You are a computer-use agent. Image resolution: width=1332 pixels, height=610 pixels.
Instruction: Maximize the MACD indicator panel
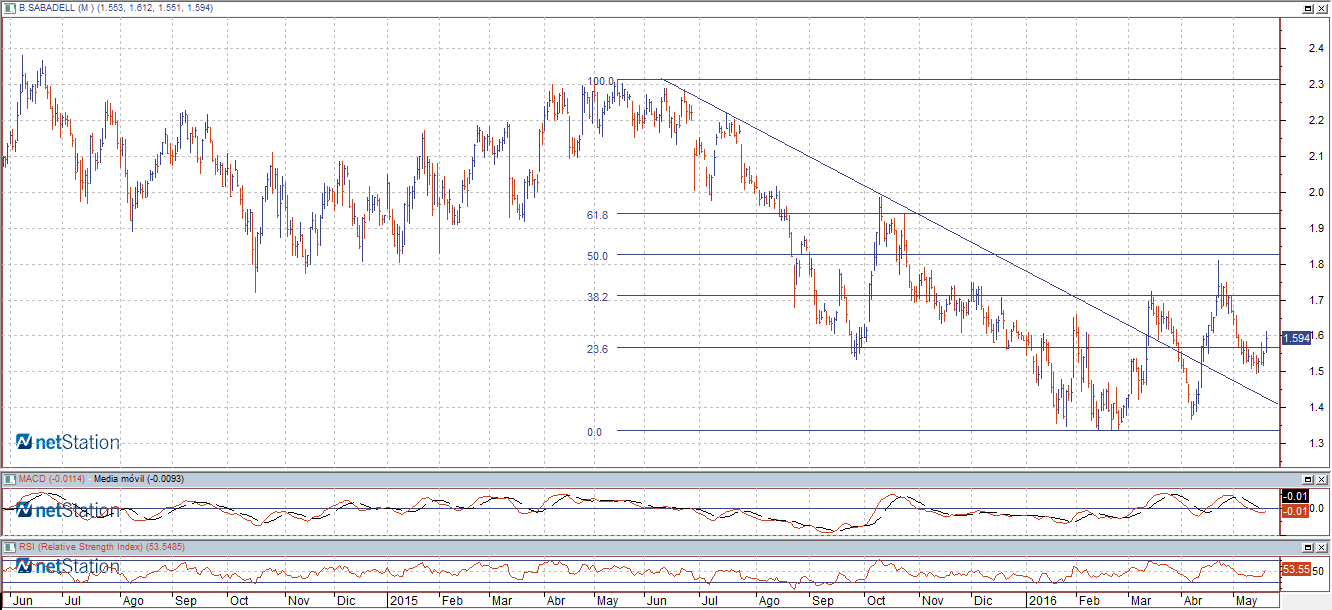point(1307,479)
